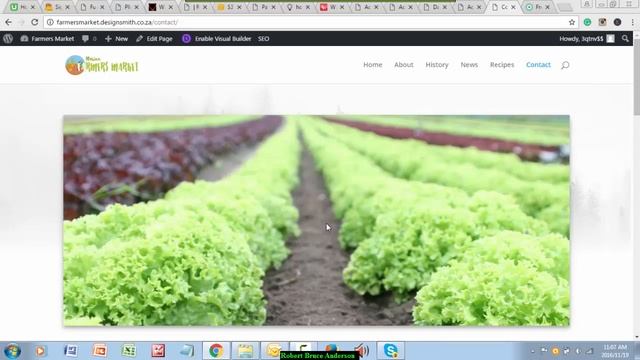Add new content via New

[116, 39]
